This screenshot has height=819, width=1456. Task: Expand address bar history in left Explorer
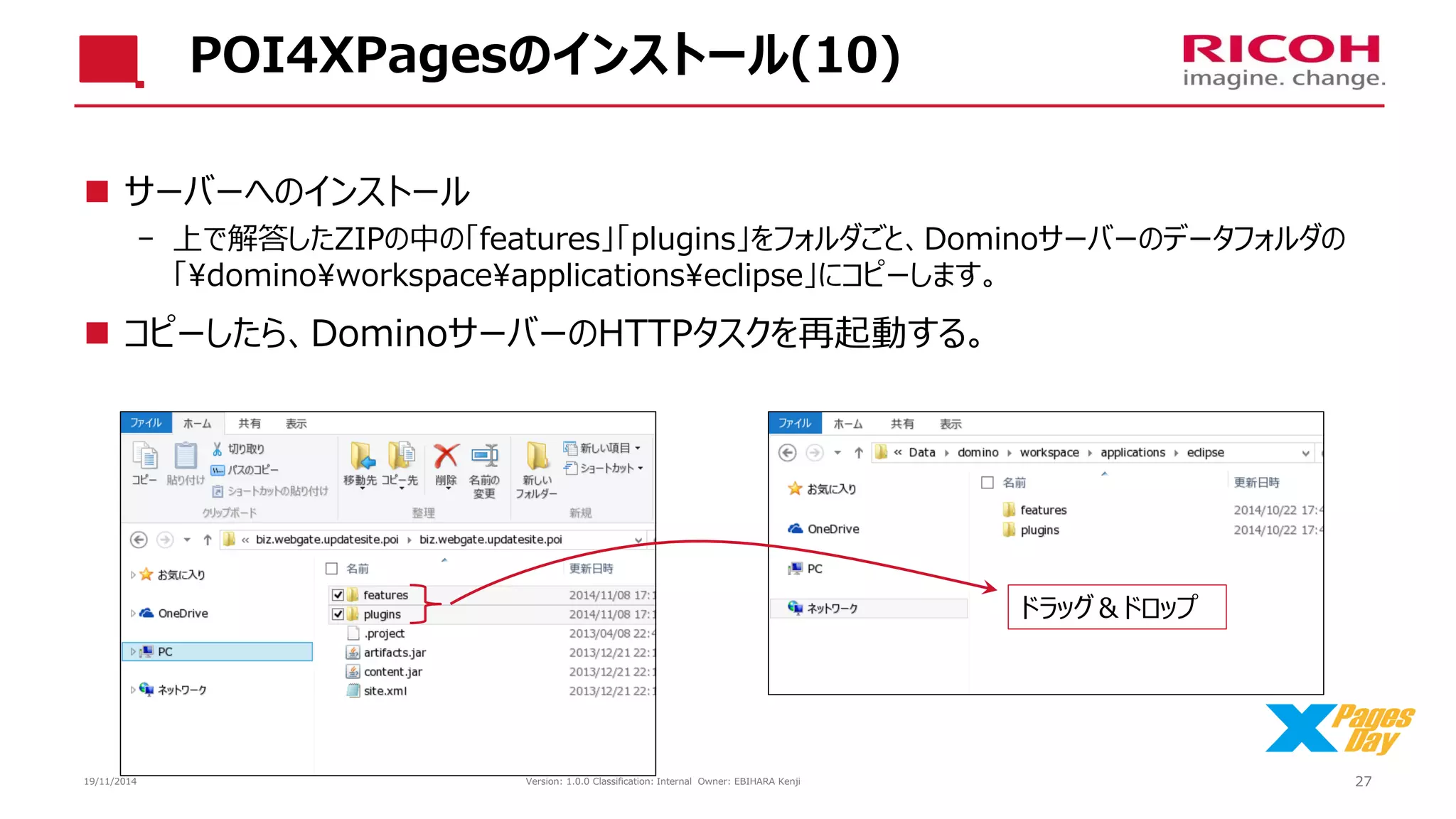pos(638,540)
